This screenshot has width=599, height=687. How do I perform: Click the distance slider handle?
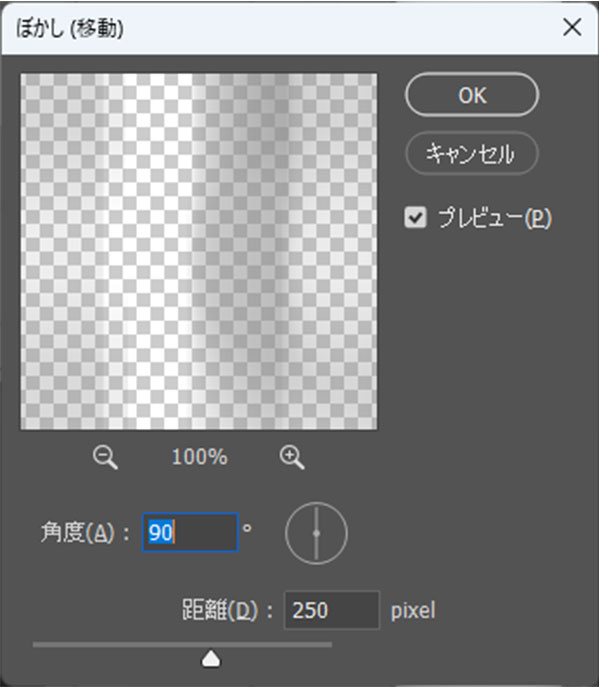point(211,659)
